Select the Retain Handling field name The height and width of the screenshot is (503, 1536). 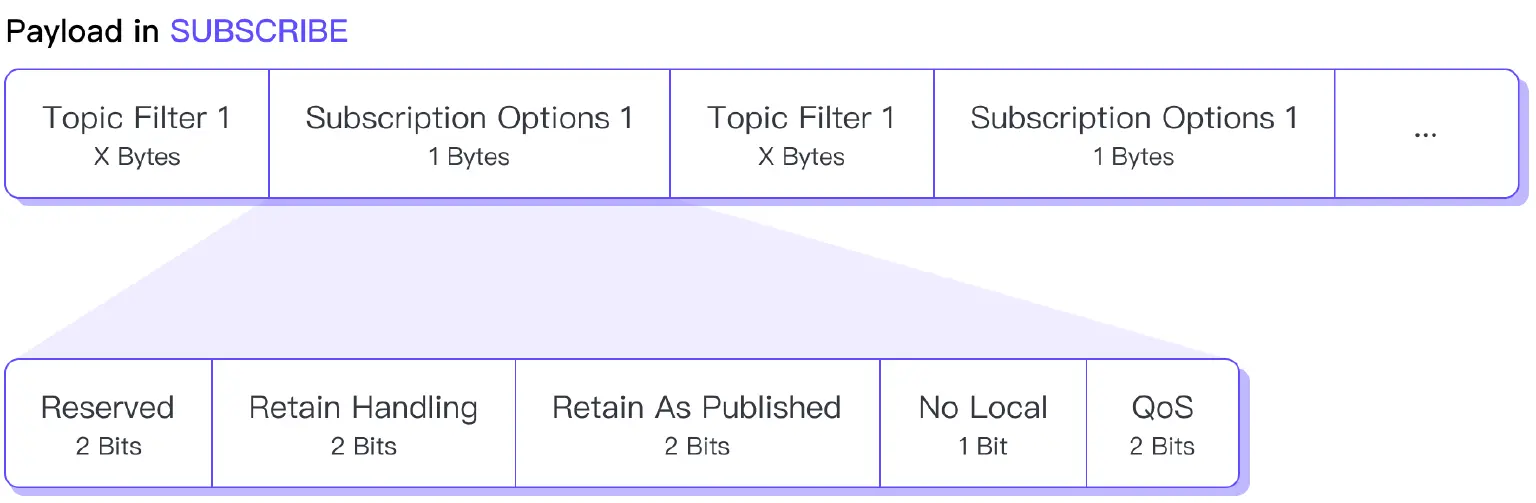coord(363,408)
